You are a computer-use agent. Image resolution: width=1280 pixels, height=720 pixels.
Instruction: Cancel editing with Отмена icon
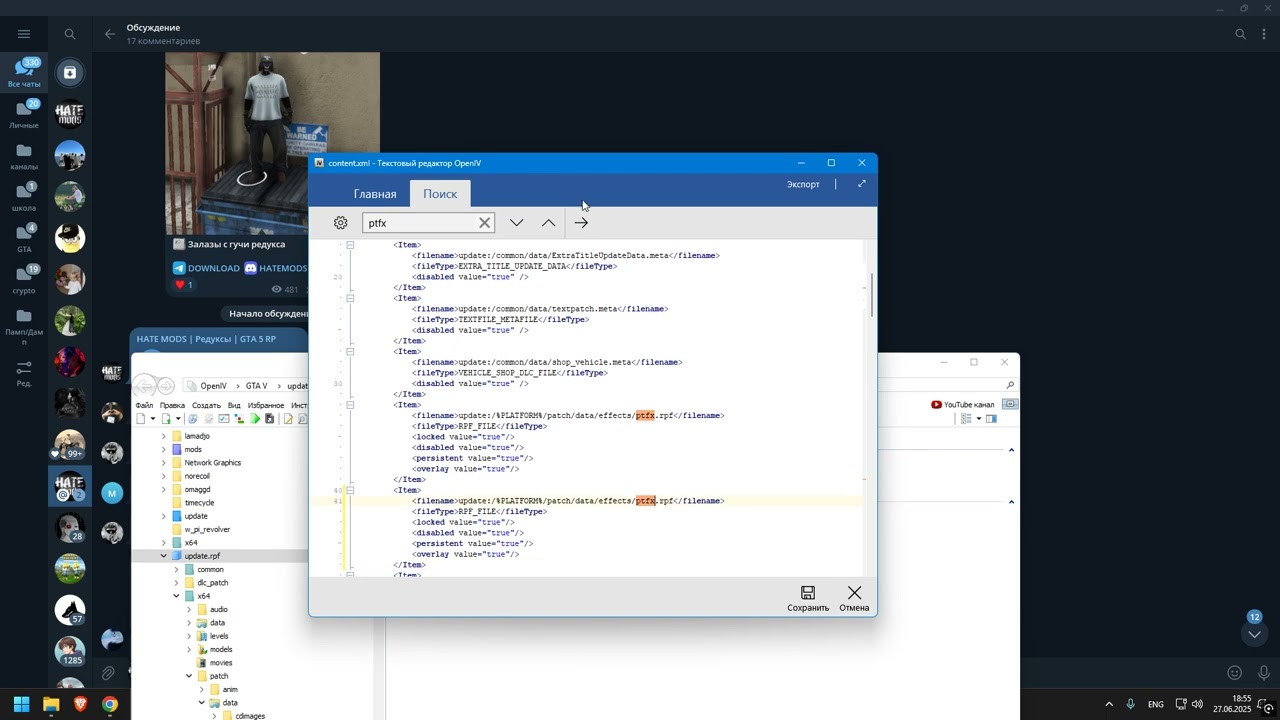click(x=854, y=599)
